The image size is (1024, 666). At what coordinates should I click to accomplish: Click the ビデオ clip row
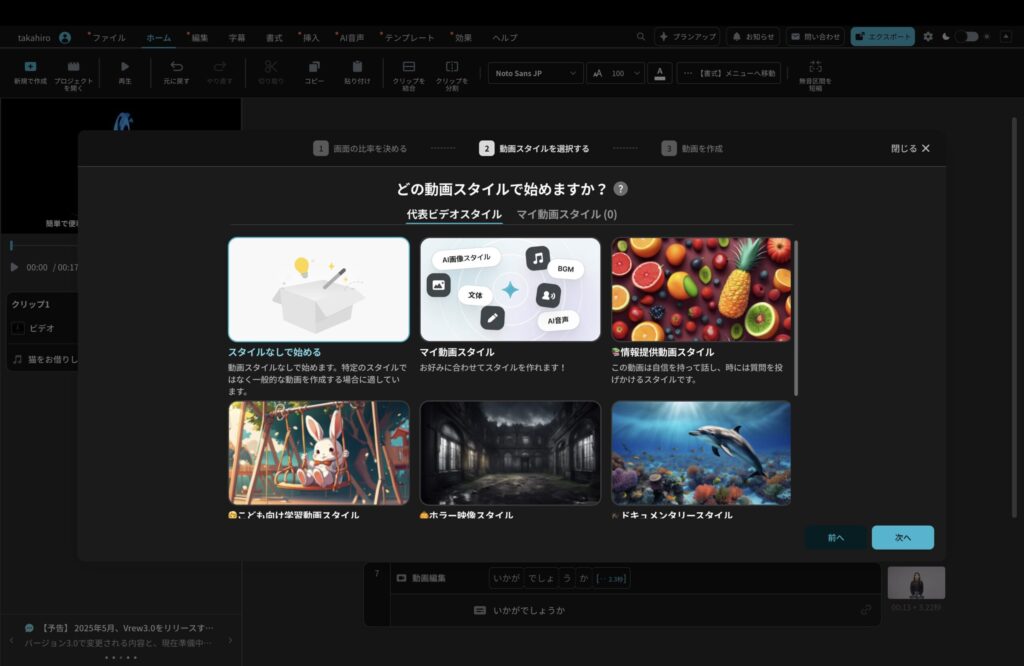pos(43,328)
